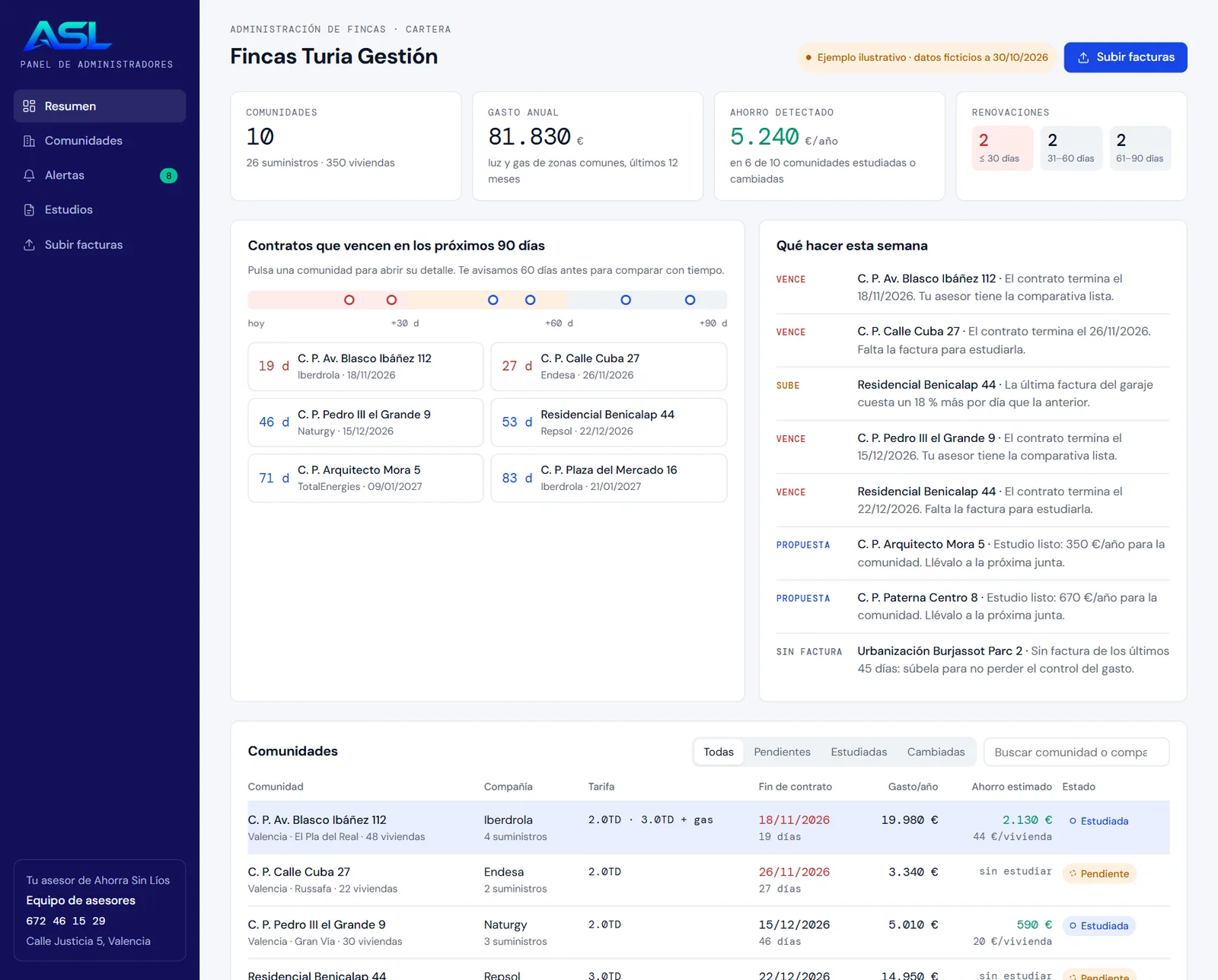The width and height of the screenshot is (1218, 980).
Task: Open the C. P. Av. Blasco Ibáñez 112 contract card
Action: click(365, 366)
